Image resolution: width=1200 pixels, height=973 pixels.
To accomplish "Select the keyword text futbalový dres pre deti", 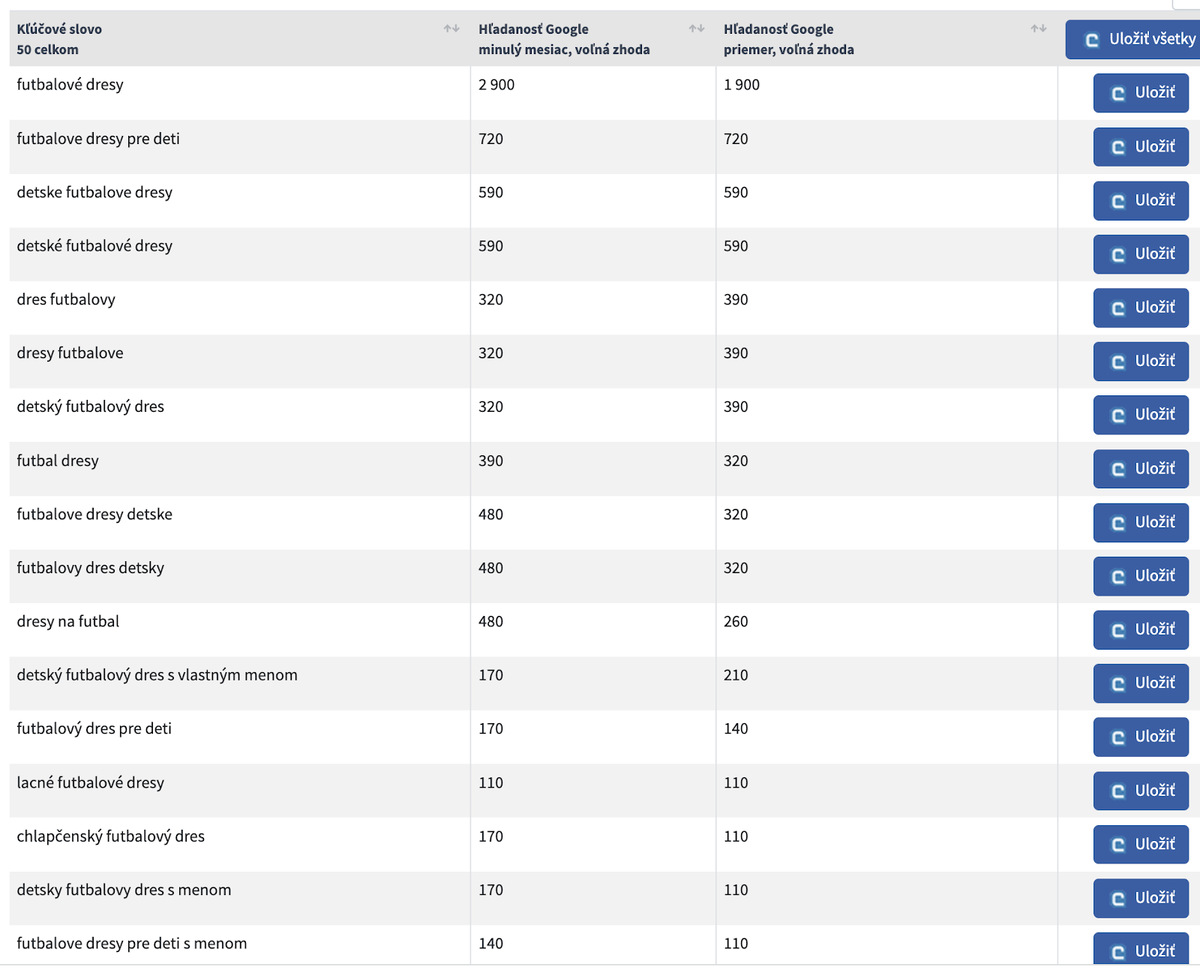I will click(94, 729).
